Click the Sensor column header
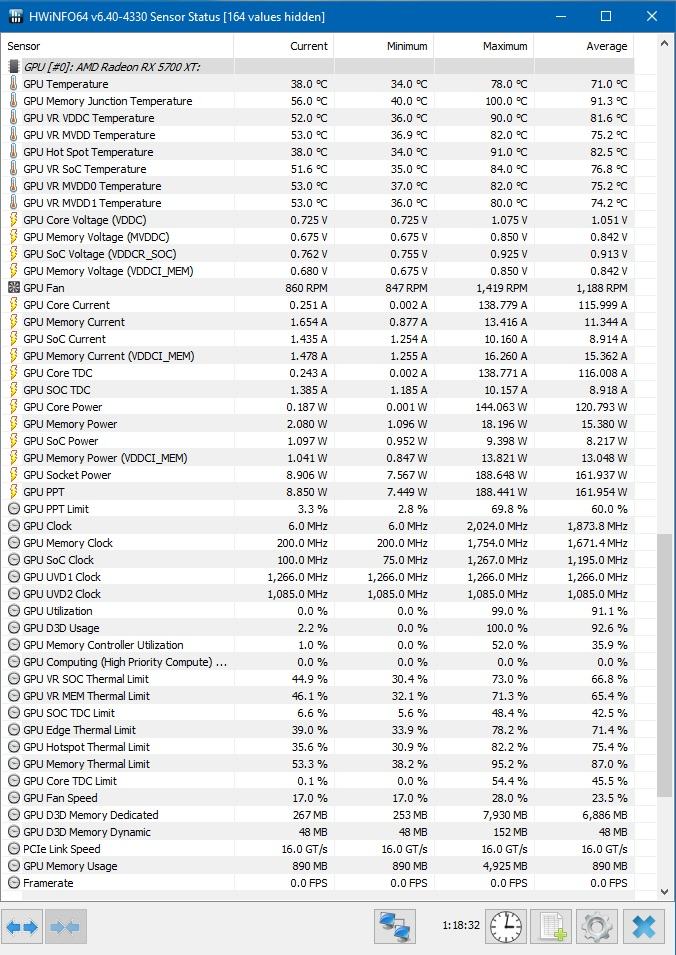The width and height of the screenshot is (676, 955). [x=117, y=46]
